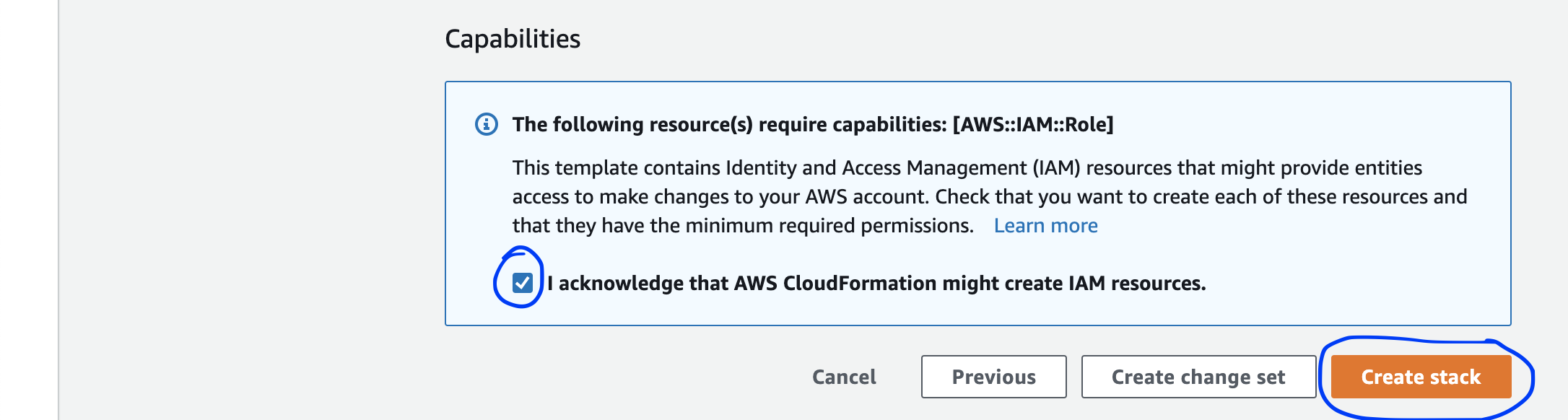Click the word 'stack' on the orange button

tap(1455, 377)
